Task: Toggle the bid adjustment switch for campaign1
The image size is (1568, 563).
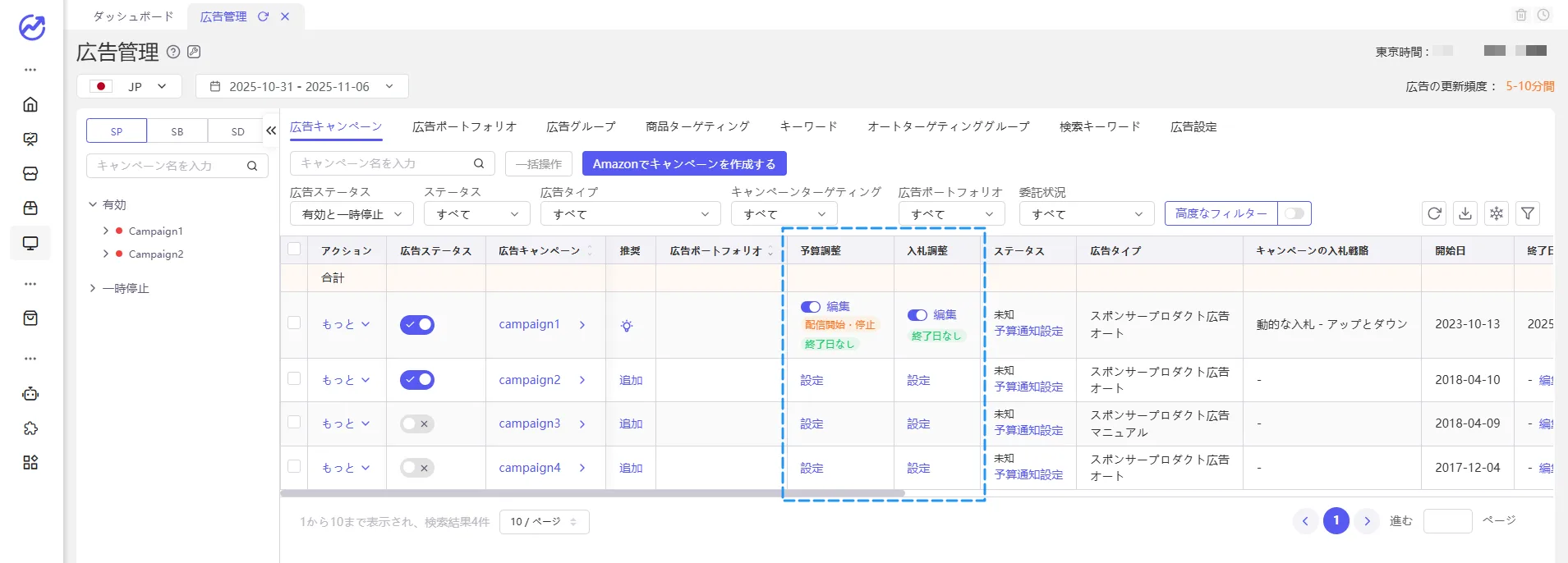Action: pos(917,315)
